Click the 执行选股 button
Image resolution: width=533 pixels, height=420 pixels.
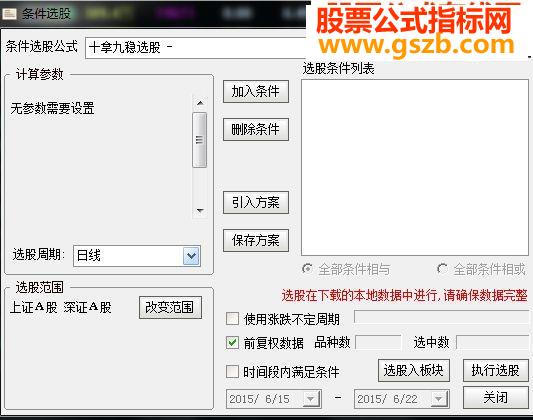496,370
